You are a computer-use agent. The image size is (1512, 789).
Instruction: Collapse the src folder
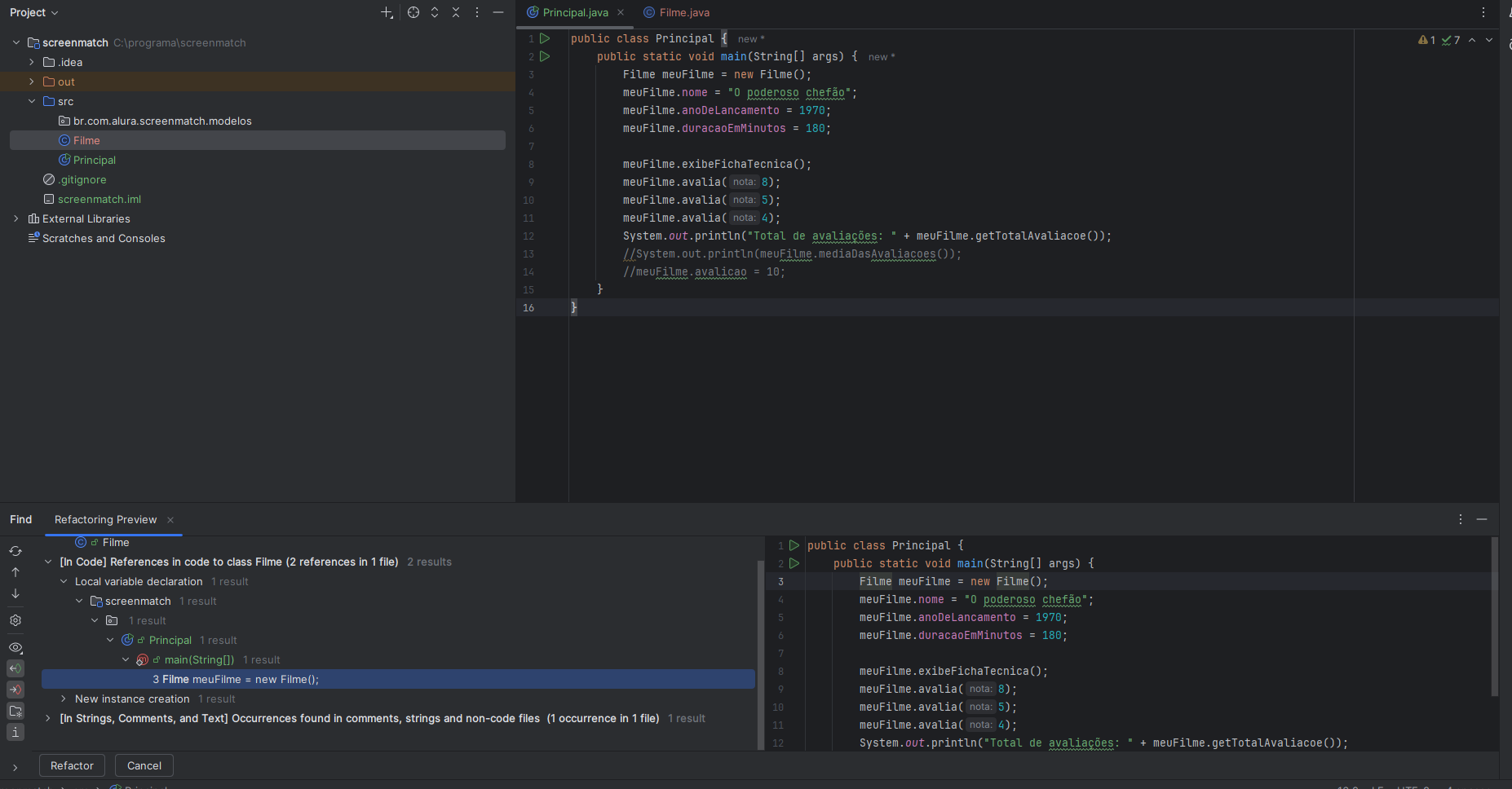[32, 101]
